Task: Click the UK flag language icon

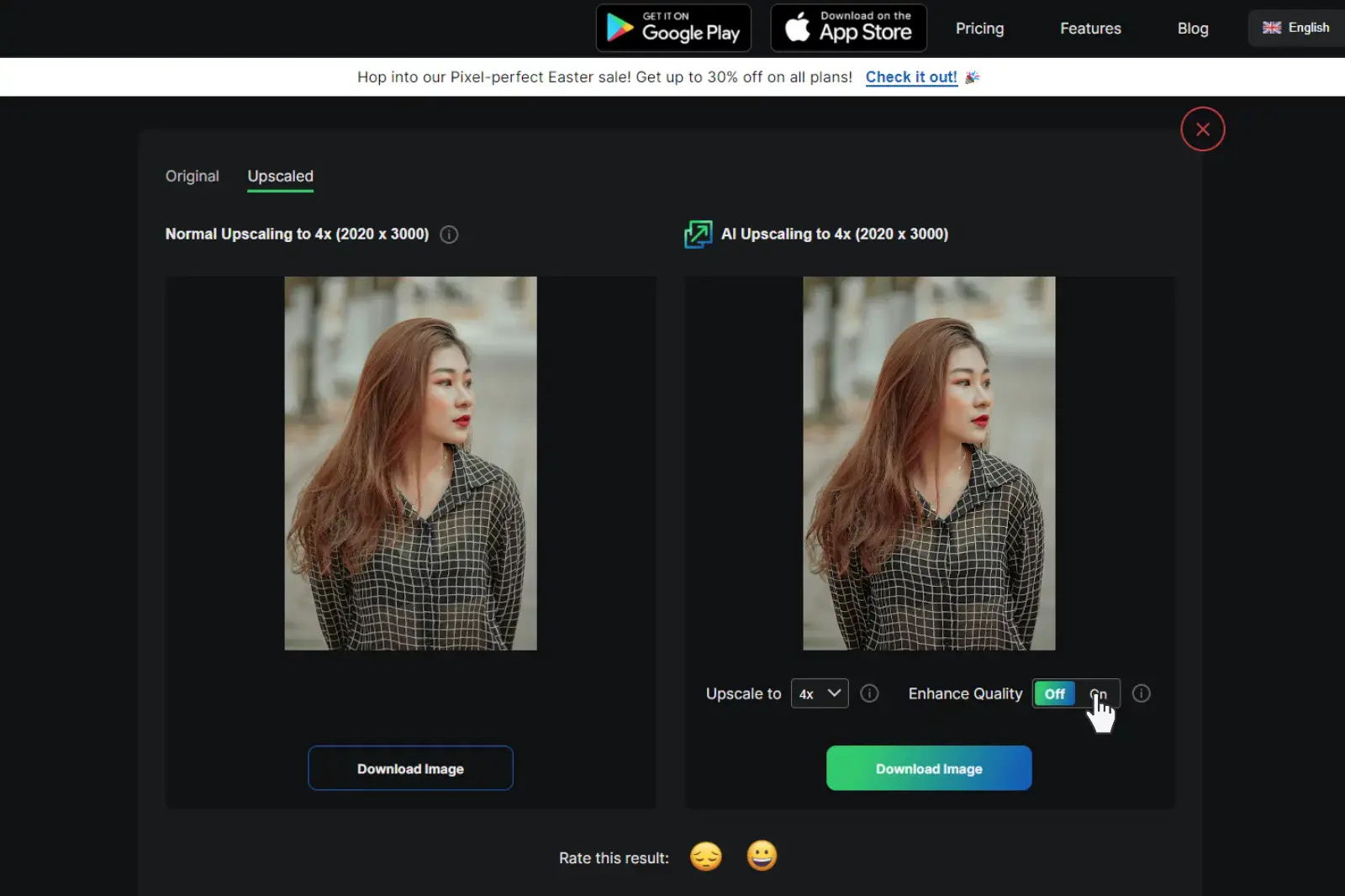Action: [x=1272, y=28]
